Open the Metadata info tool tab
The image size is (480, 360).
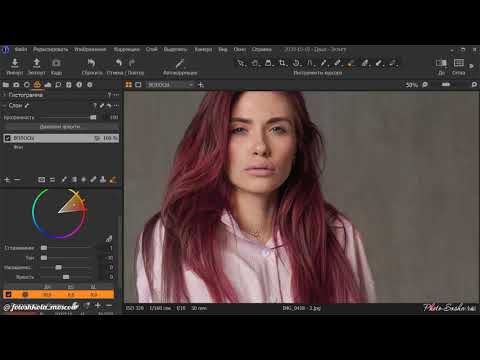[79, 85]
